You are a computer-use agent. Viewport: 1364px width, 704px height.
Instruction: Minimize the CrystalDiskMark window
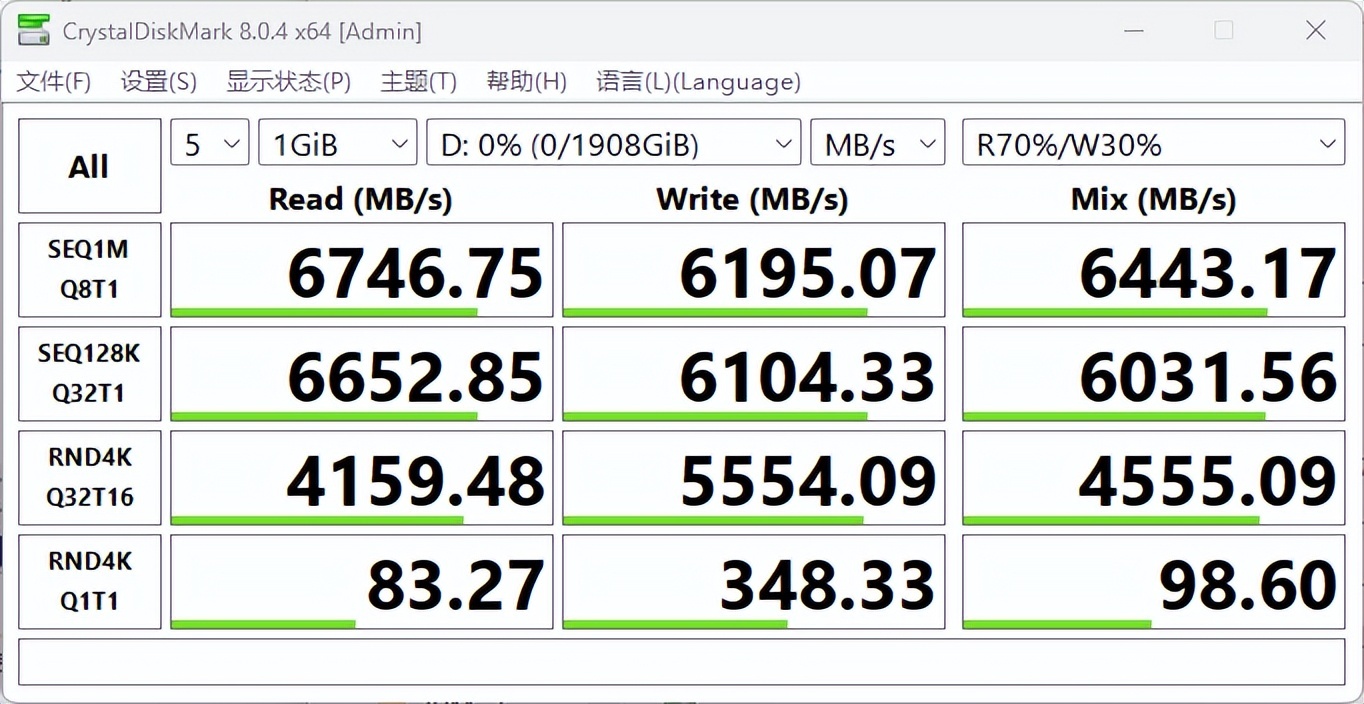tap(1133, 31)
